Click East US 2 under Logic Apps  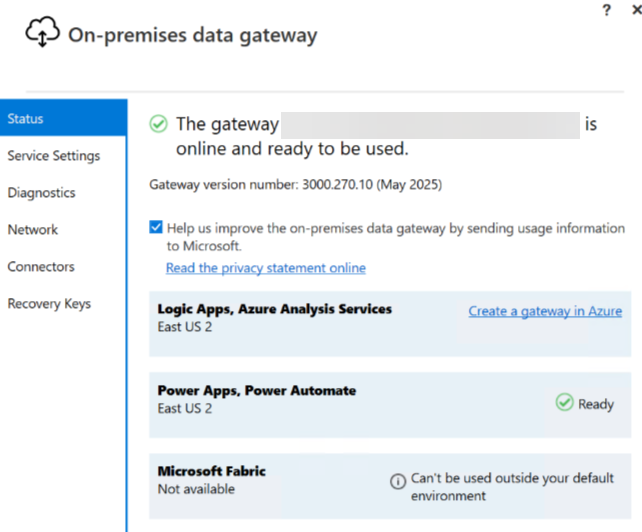coord(185,327)
